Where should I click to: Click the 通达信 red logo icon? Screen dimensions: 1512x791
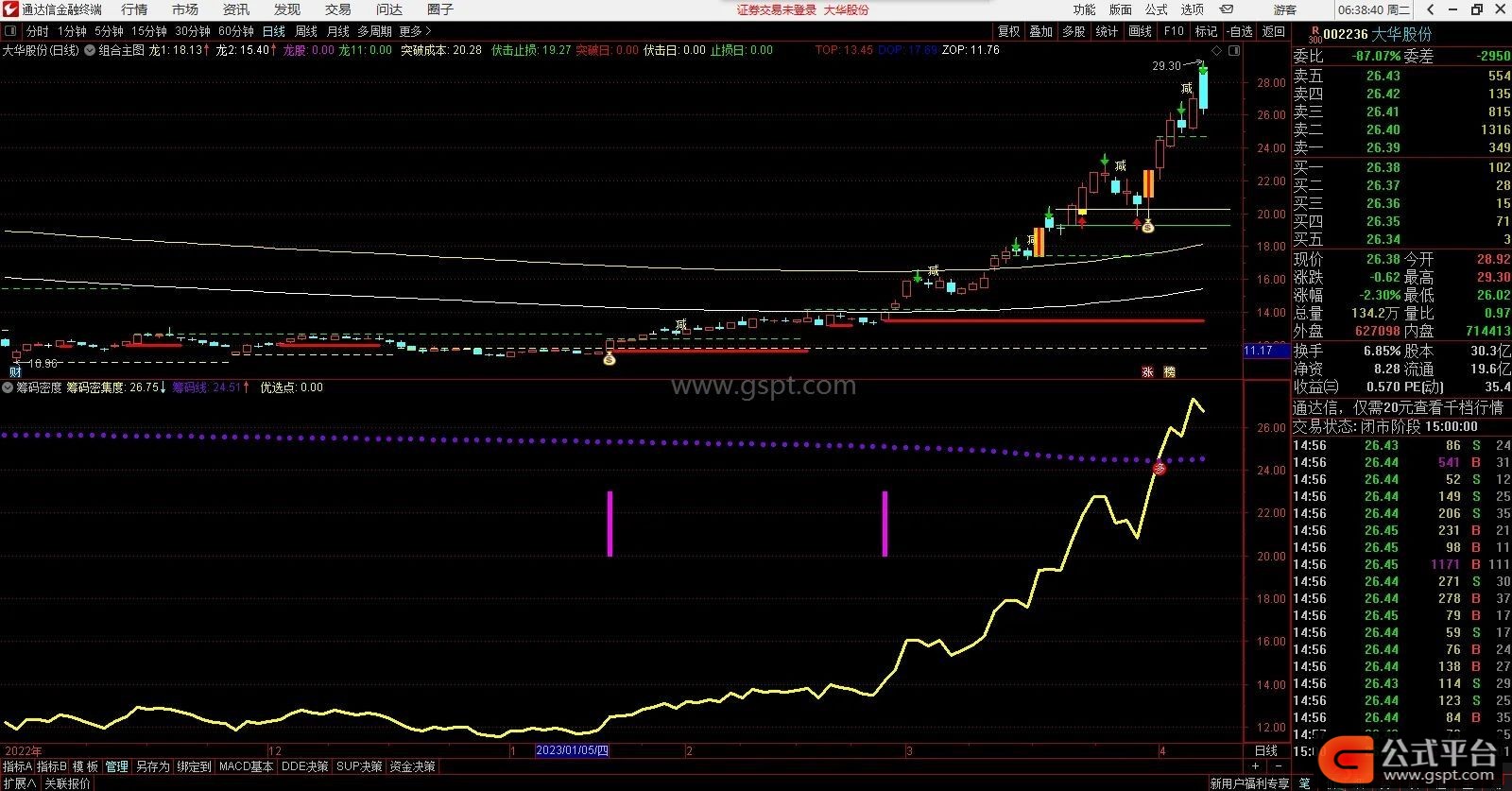[11, 9]
